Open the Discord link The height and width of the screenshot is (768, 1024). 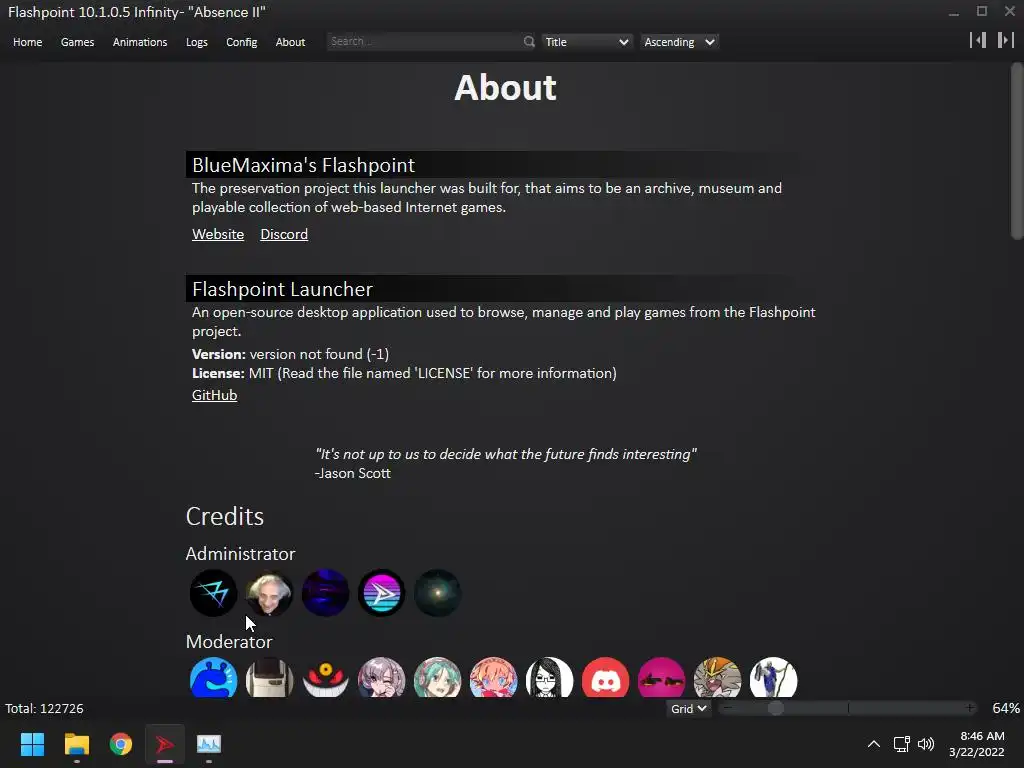pos(284,234)
